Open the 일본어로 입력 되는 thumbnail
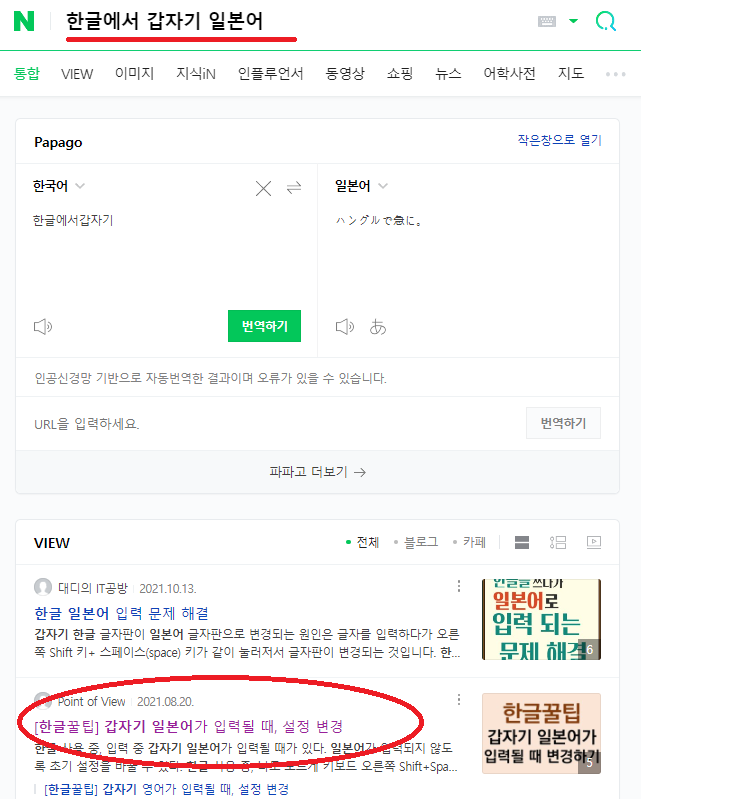This screenshot has width=755, height=799. pos(541,619)
